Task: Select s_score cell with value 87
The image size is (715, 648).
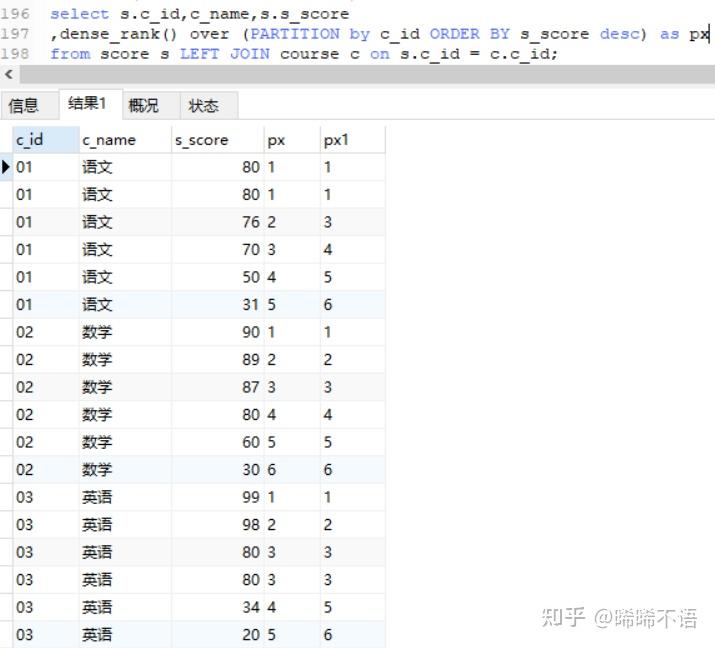Action: (x=218, y=387)
